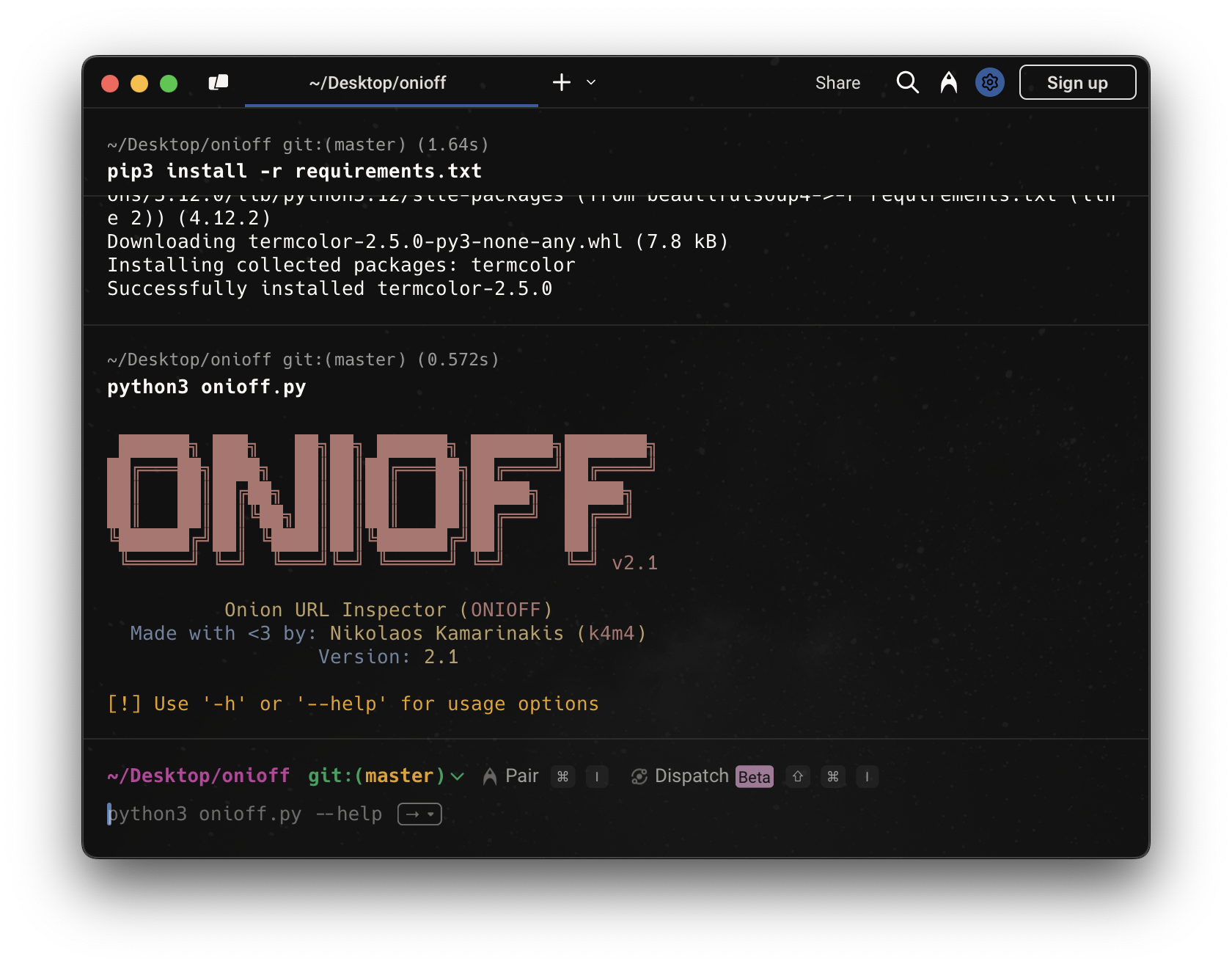Open settings via blue gear icon
This screenshot has height=967, width=1232.
[989, 82]
